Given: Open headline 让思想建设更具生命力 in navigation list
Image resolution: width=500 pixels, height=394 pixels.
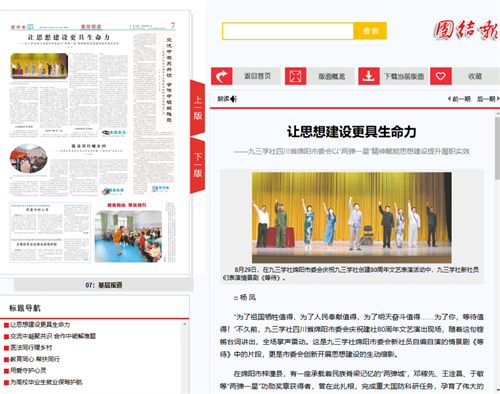Looking at the screenshot, I should point(40,324).
